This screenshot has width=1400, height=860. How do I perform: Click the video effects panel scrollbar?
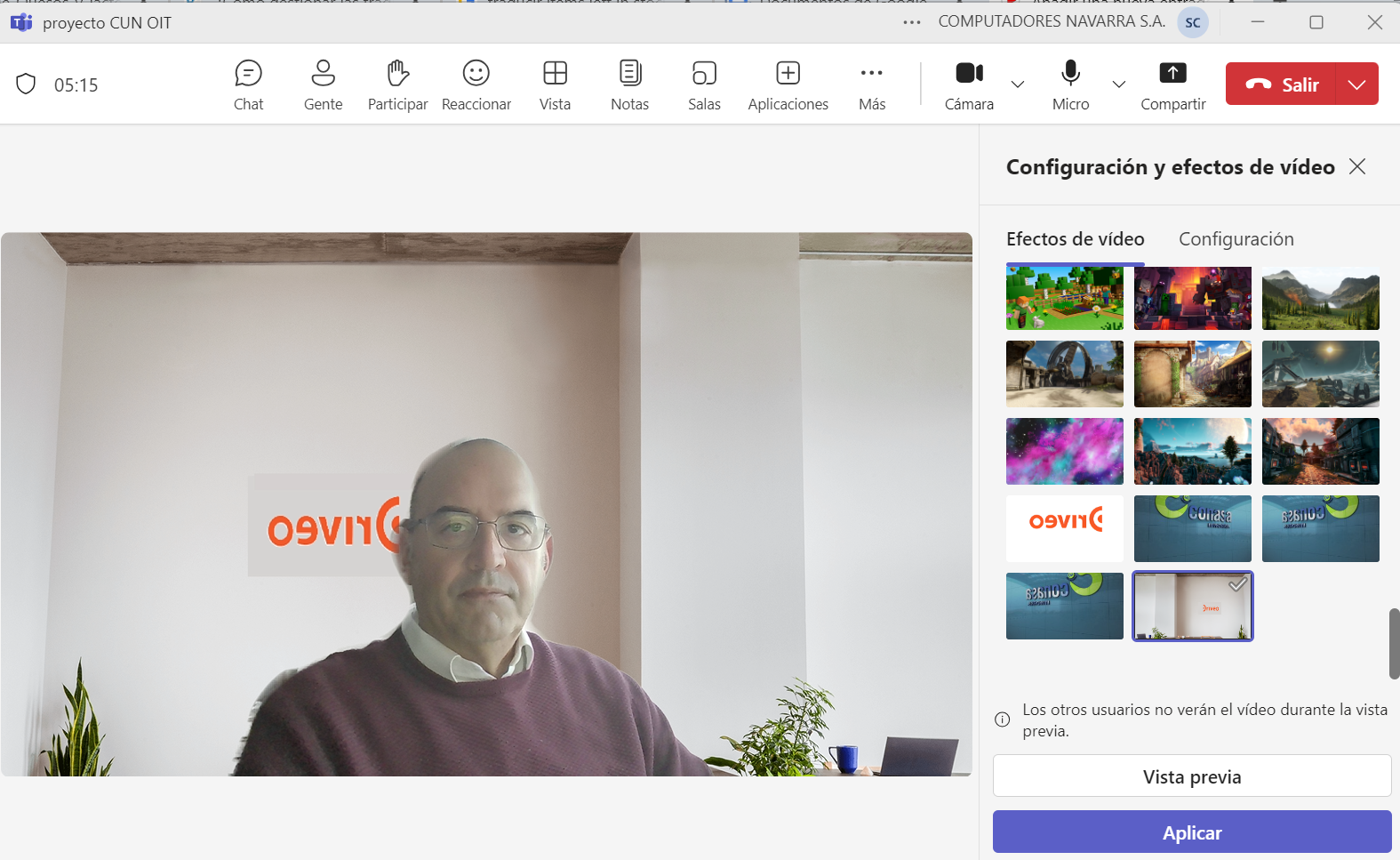click(x=1394, y=644)
